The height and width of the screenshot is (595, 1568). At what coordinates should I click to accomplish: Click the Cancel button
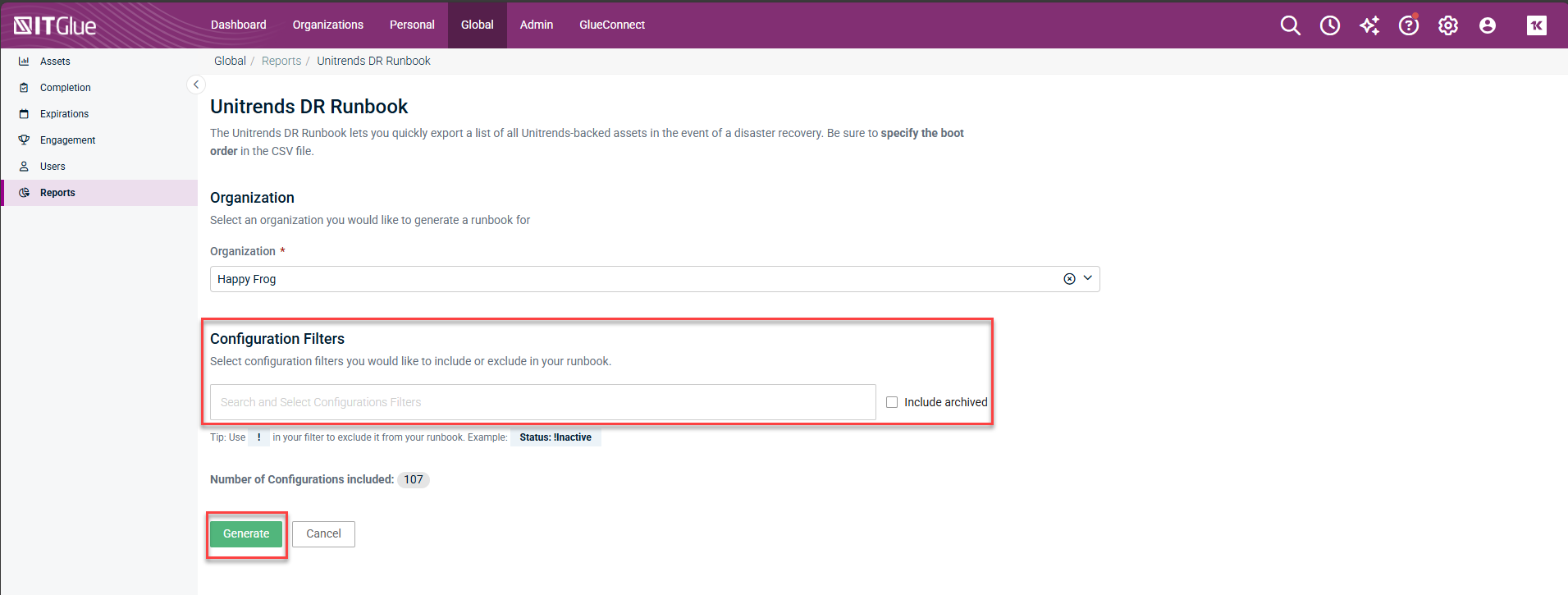point(323,533)
